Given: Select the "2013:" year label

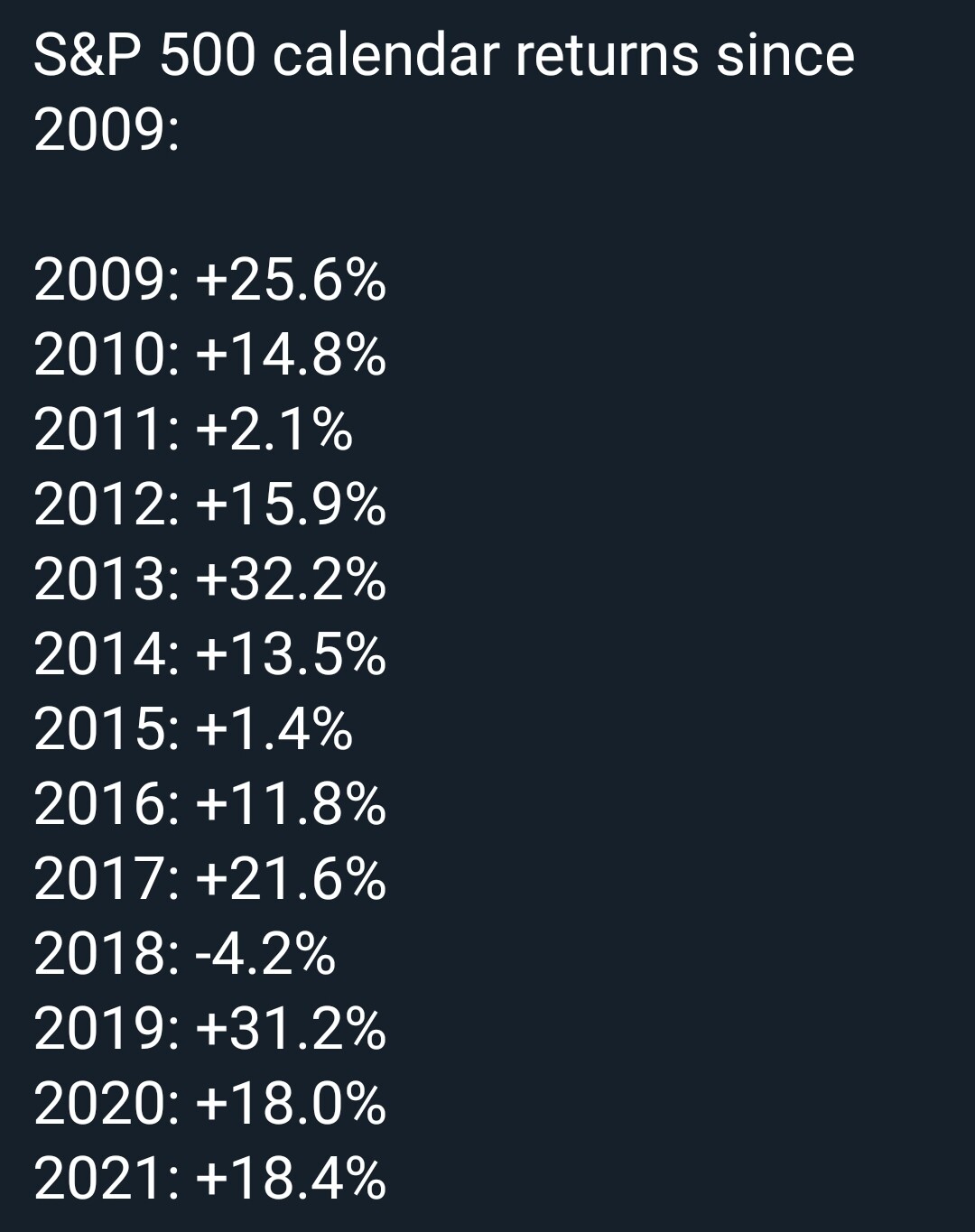Looking at the screenshot, I should click(x=107, y=579).
